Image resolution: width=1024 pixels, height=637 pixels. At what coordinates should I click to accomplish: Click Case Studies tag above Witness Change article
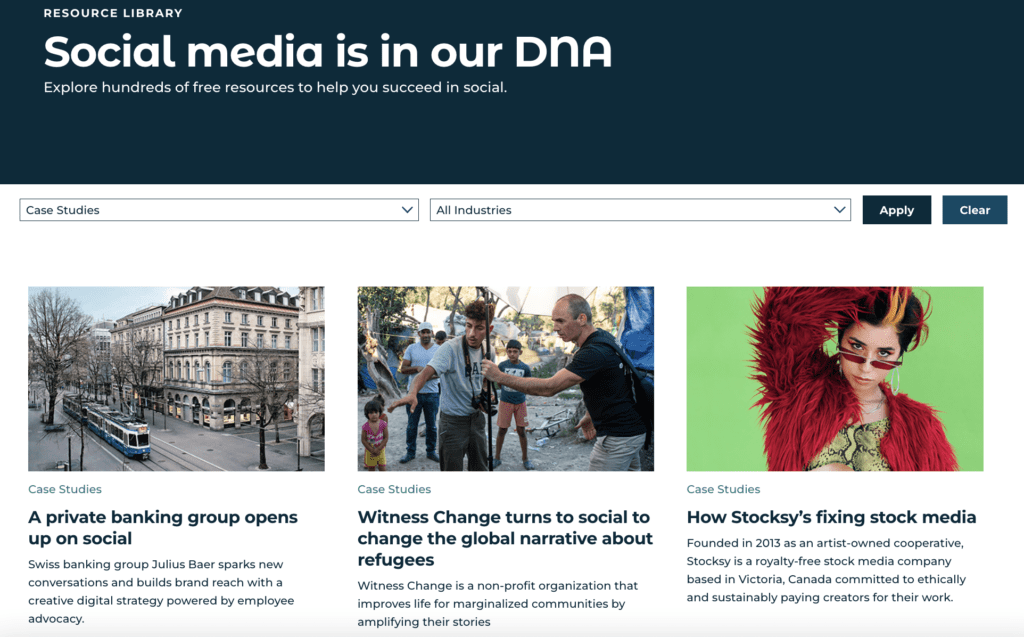click(x=394, y=489)
